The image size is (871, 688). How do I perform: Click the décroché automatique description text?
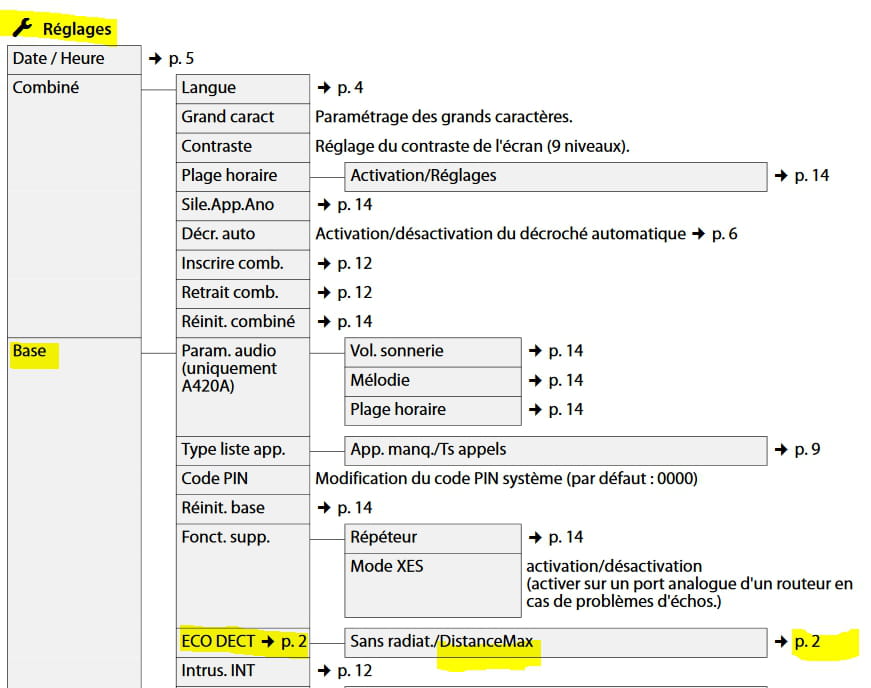click(x=500, y=234)
